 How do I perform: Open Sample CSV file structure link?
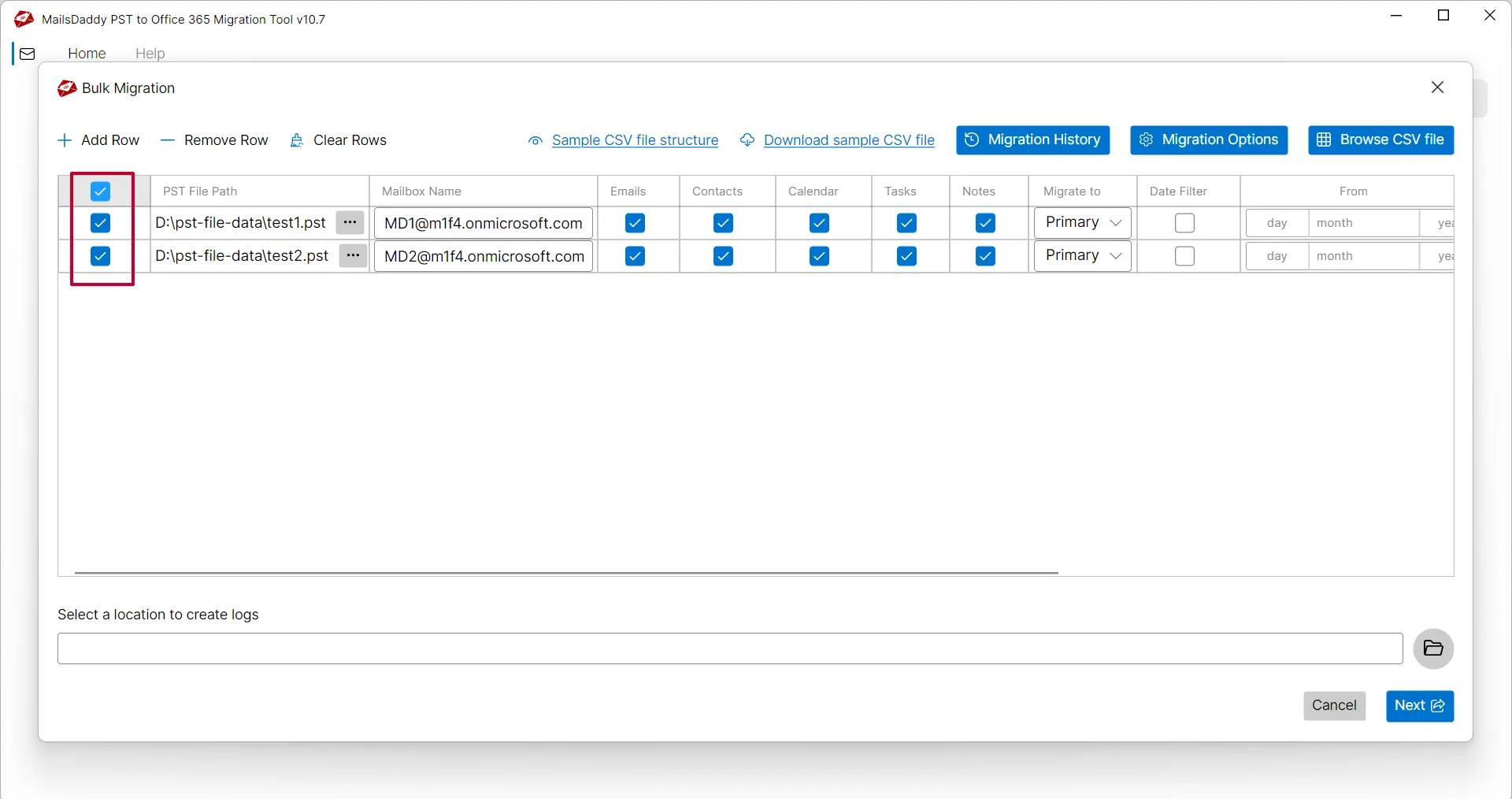click(635, 140)
